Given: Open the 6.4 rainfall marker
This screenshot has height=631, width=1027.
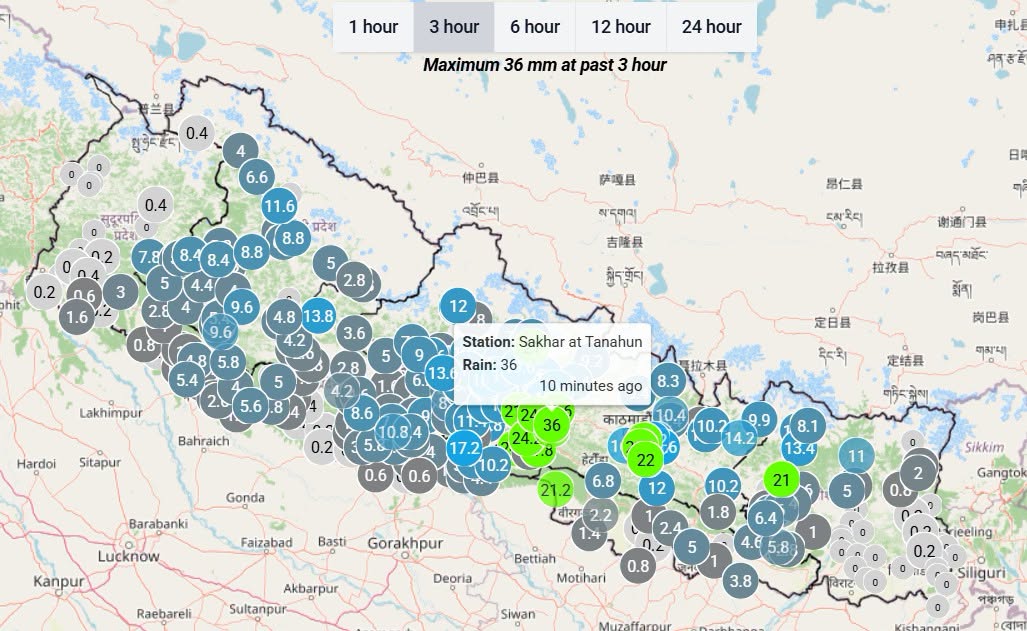Looking at the screenshot, I should pyautogui.click(x=765, y=518).
